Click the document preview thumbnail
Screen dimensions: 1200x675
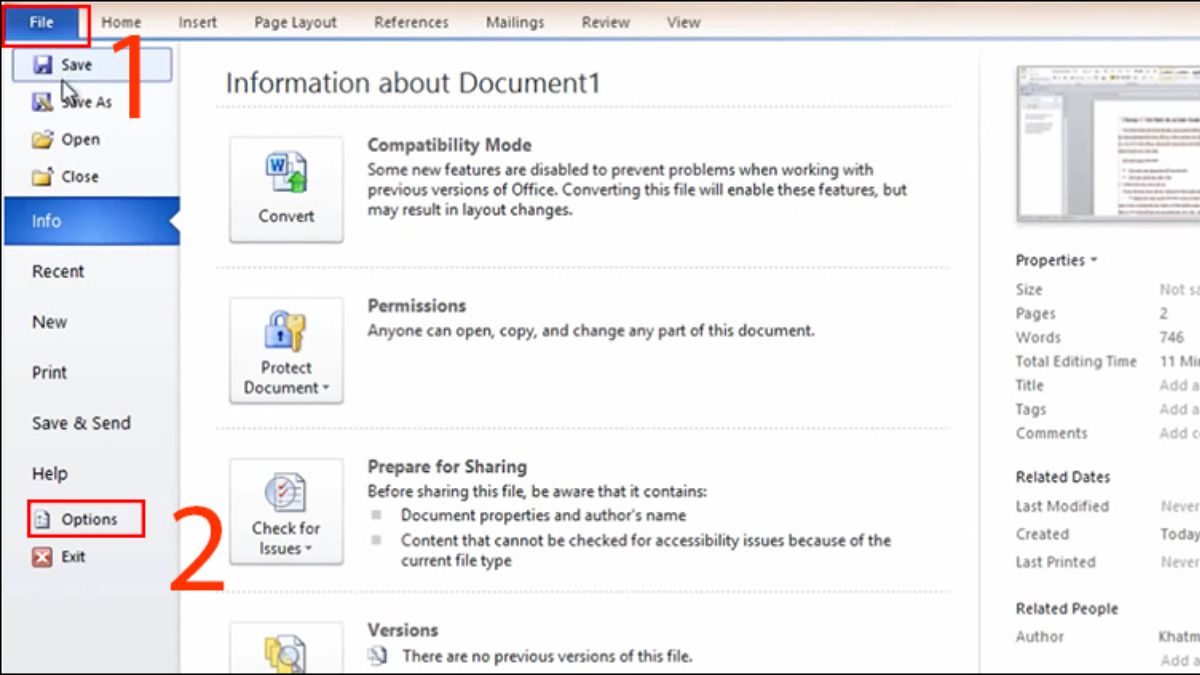(1108, 143)
